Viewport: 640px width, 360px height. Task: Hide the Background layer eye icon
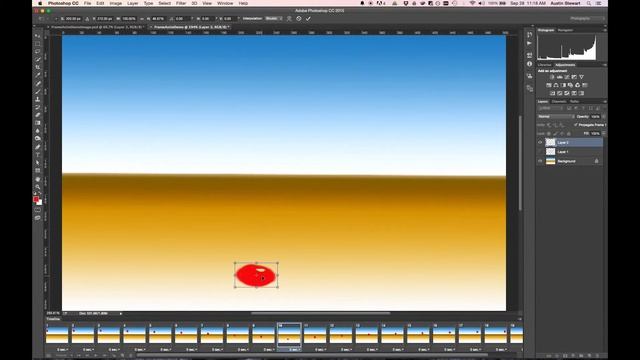540,161
